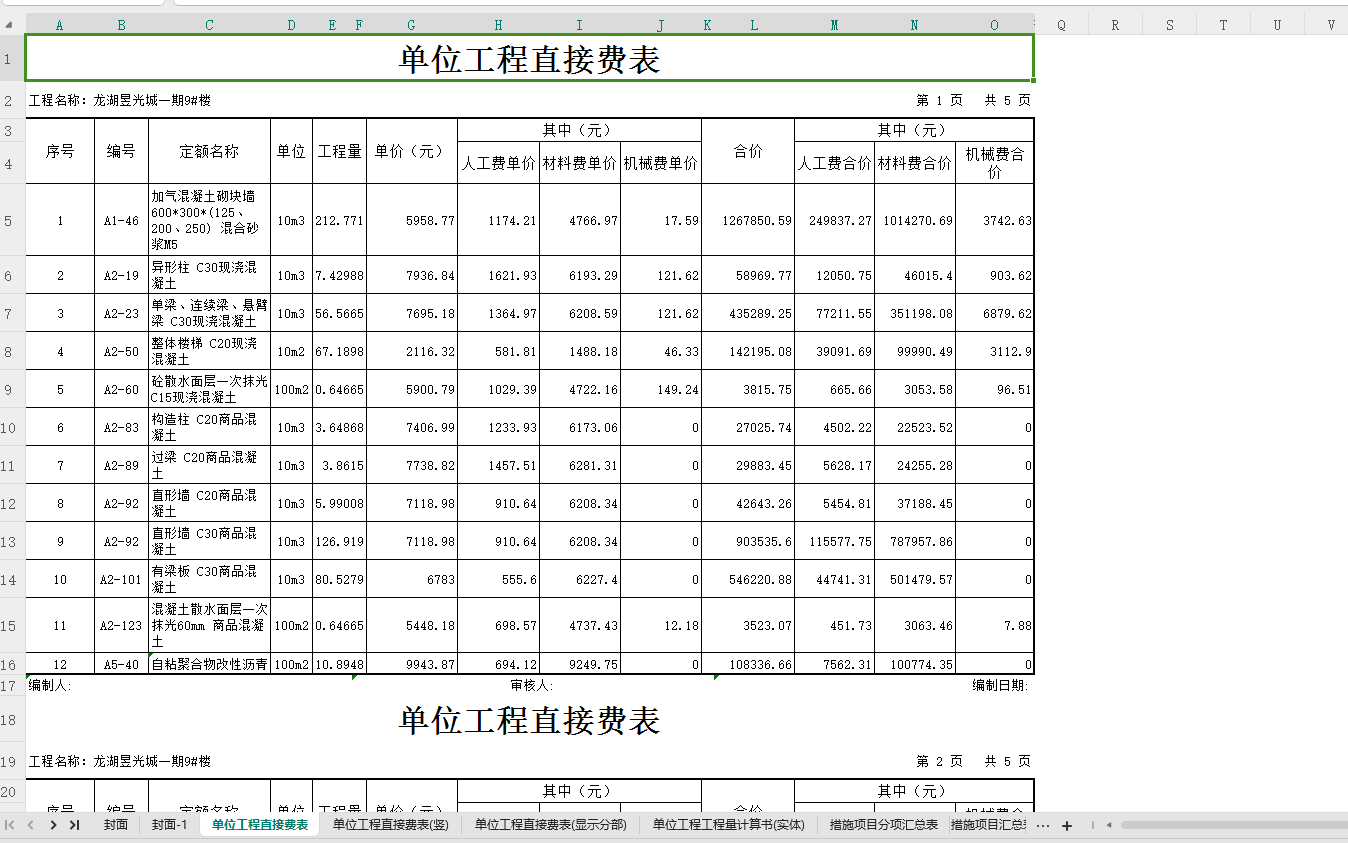Click cell with value 1267850.59
This screenshot has width=1348, height=843.
[748, 220]
